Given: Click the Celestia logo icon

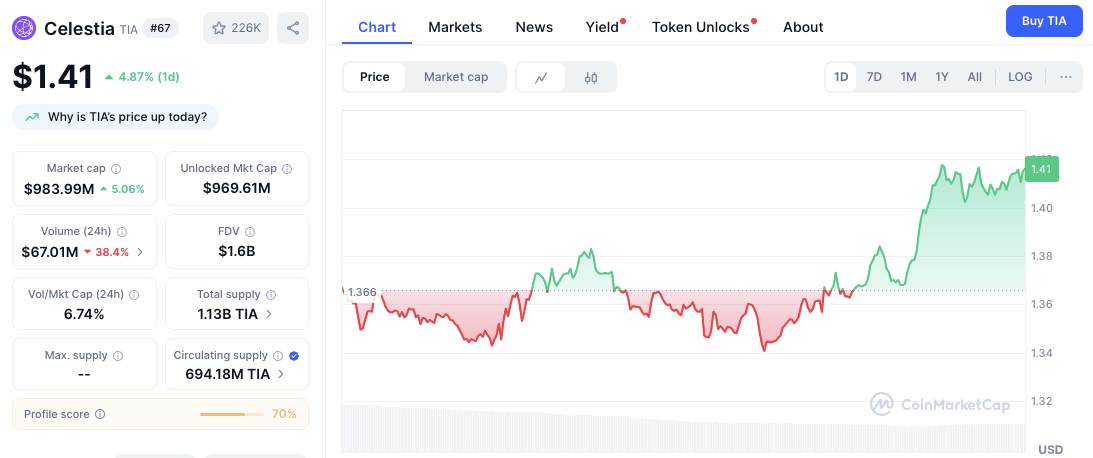Looking at the screenshot, I should click(x=24, y=28).
